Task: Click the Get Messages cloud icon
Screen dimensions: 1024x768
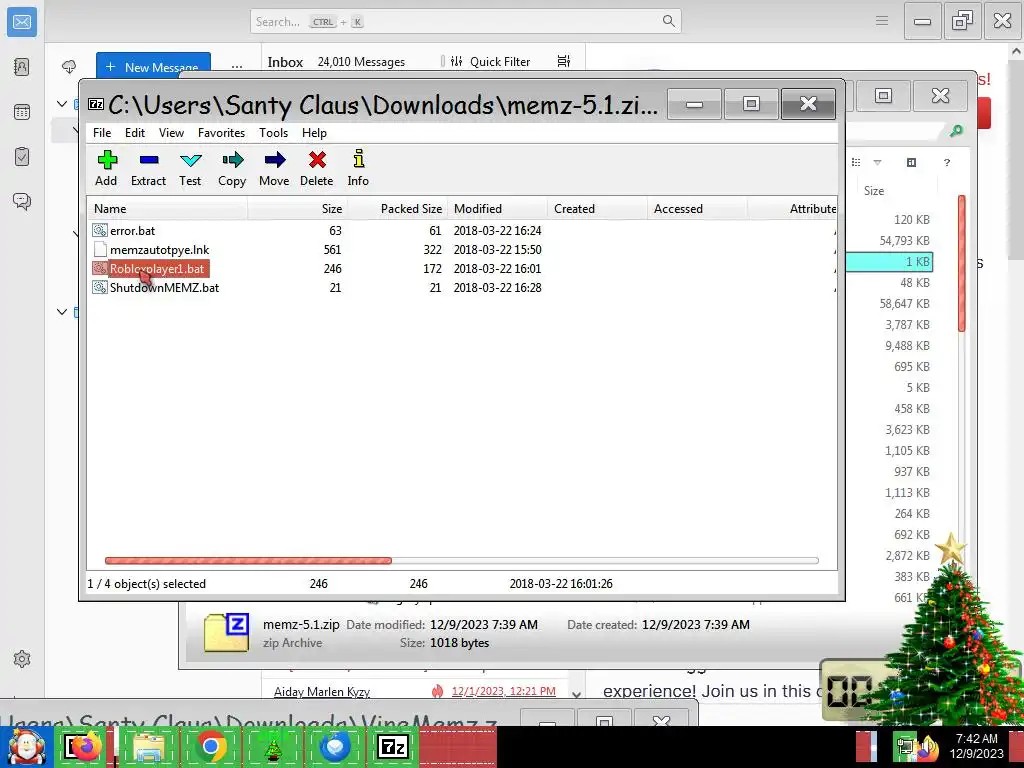Action: click(x=69, y=67)
